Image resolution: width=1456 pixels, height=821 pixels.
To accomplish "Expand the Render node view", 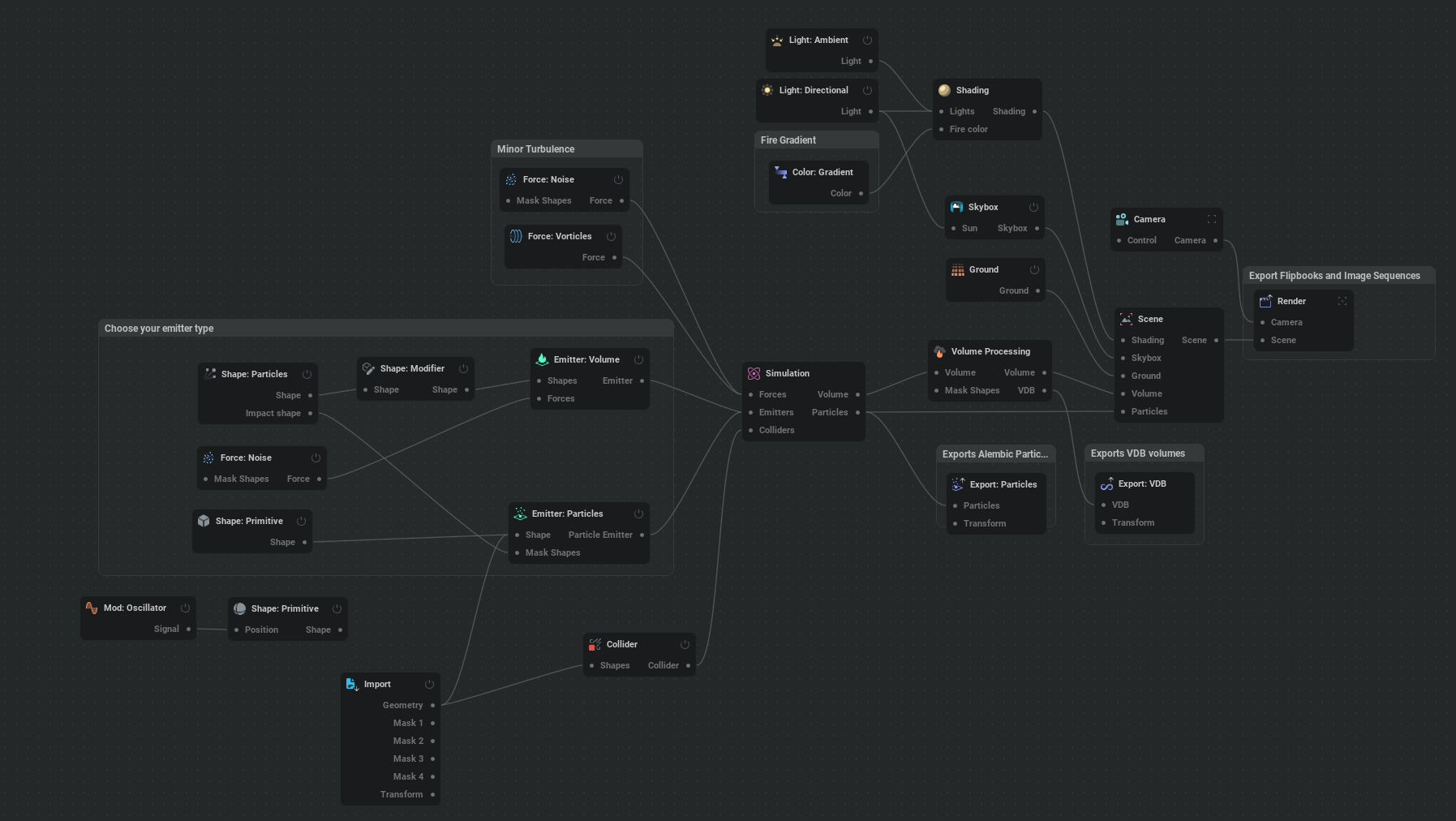I will click(x=1342, y=301).
